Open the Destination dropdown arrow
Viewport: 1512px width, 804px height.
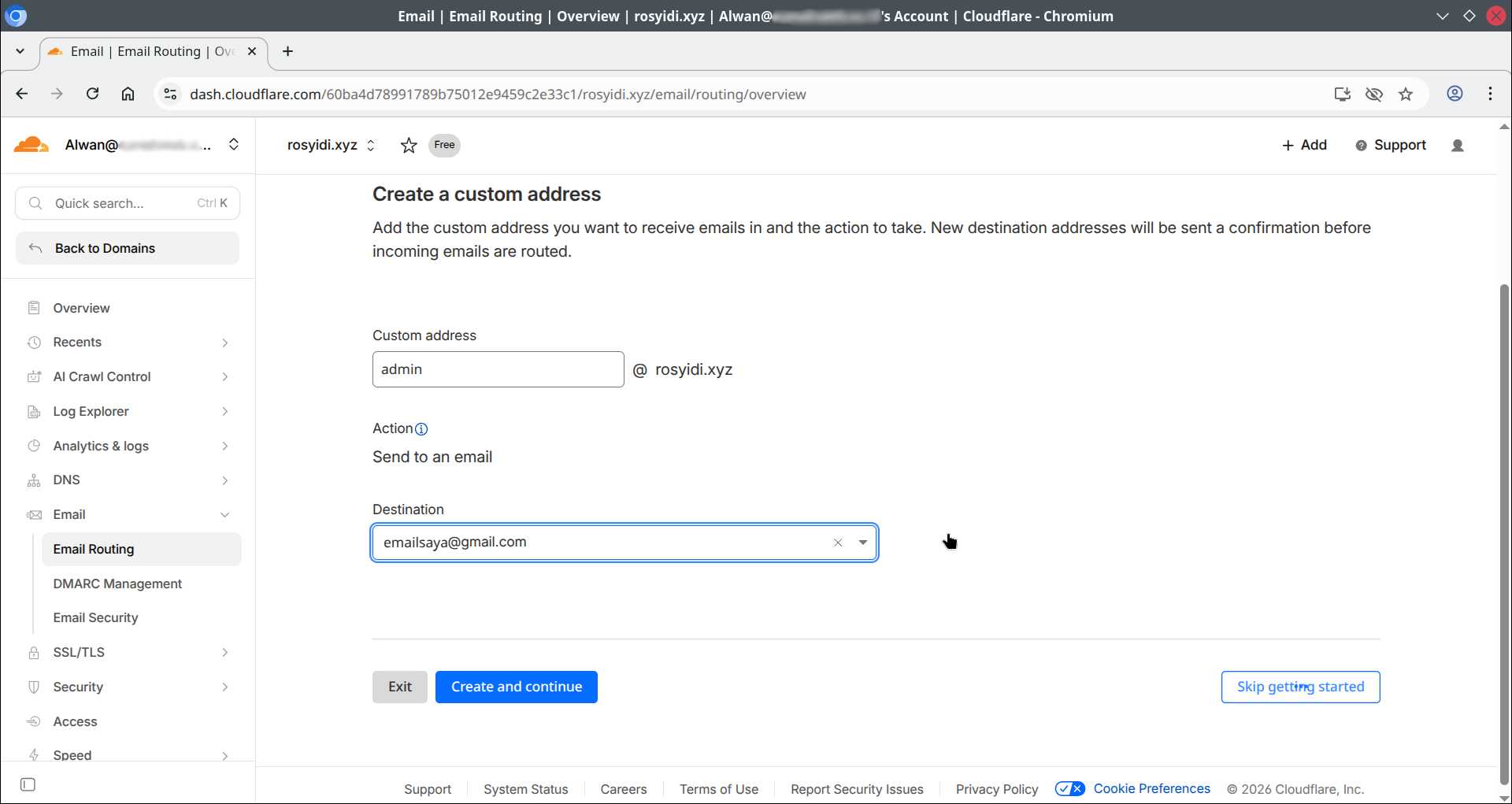coord(863,543)
